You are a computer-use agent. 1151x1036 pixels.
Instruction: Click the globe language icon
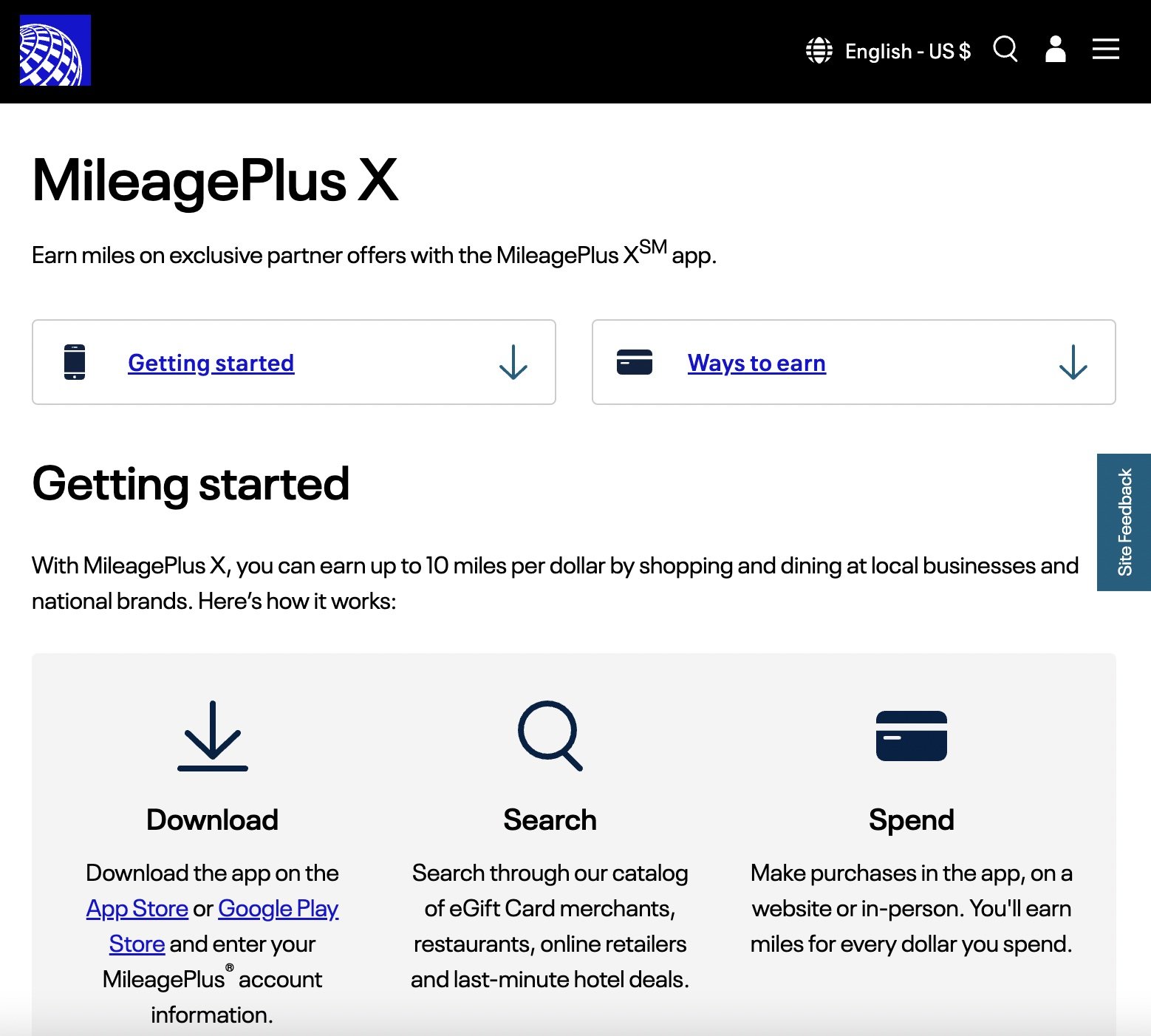pyautogui.click(x=819, y=50)
